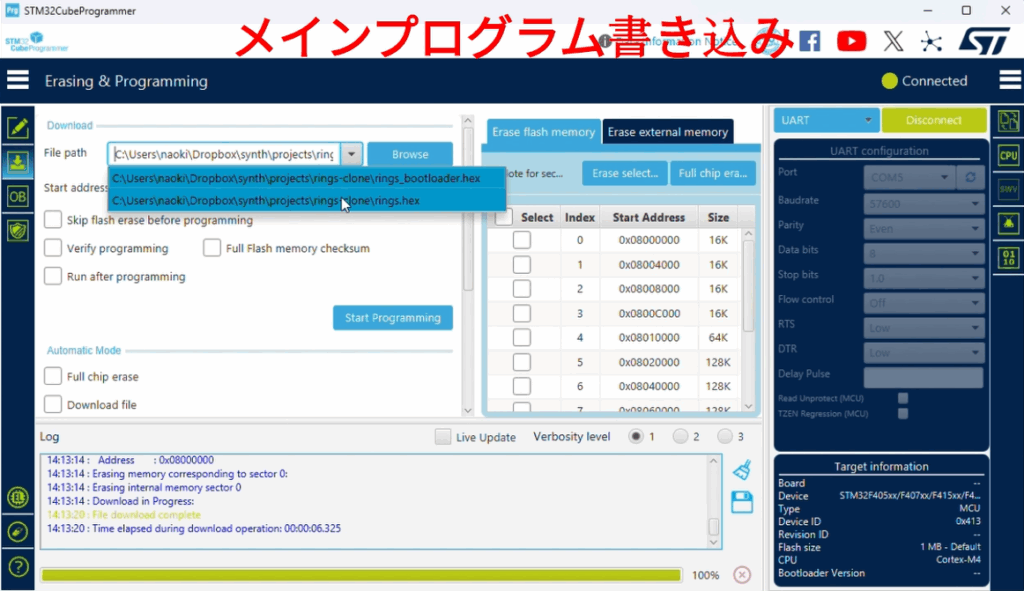Click the download progress bar
The height and width of the screenshot is (591, 1024).
click(x=361, y=575)
